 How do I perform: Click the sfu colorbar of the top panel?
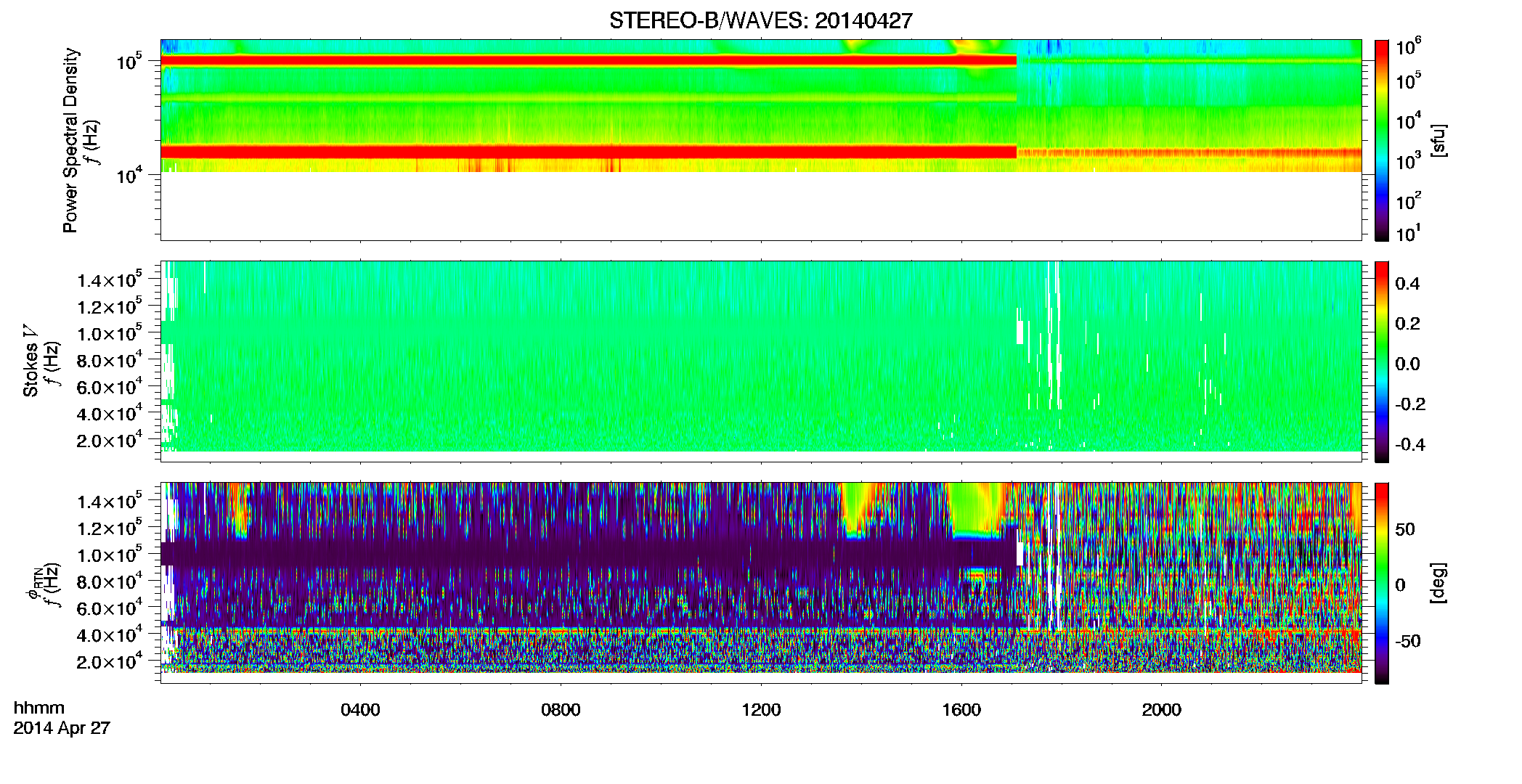tap(1382, 140)
